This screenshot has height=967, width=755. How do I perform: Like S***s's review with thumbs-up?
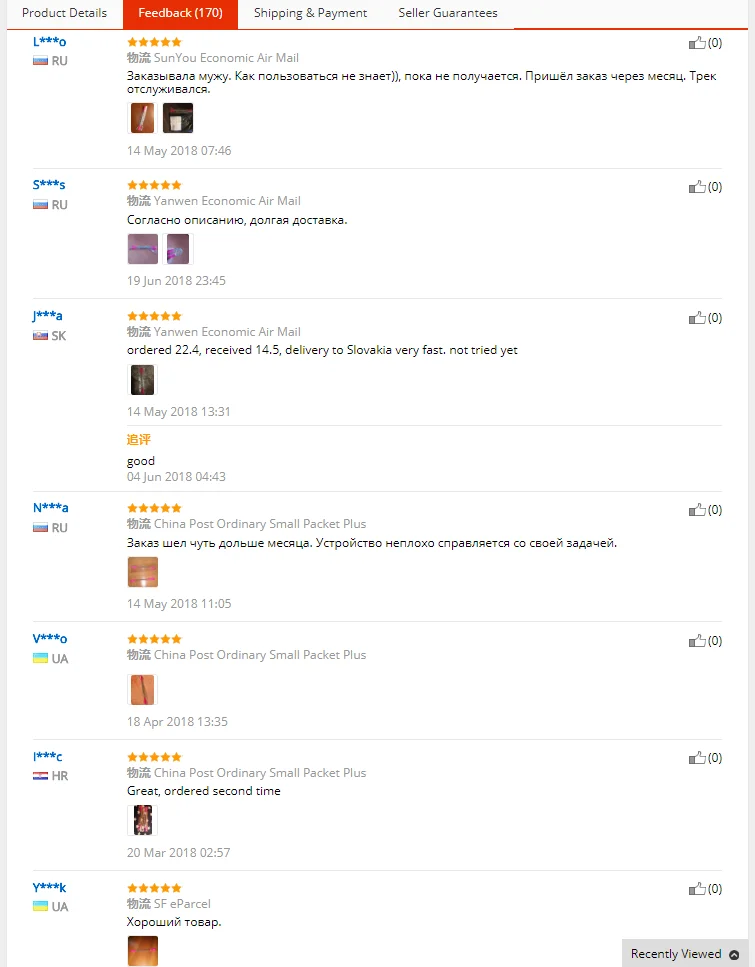pyautogui.click(x=697, y=187)
